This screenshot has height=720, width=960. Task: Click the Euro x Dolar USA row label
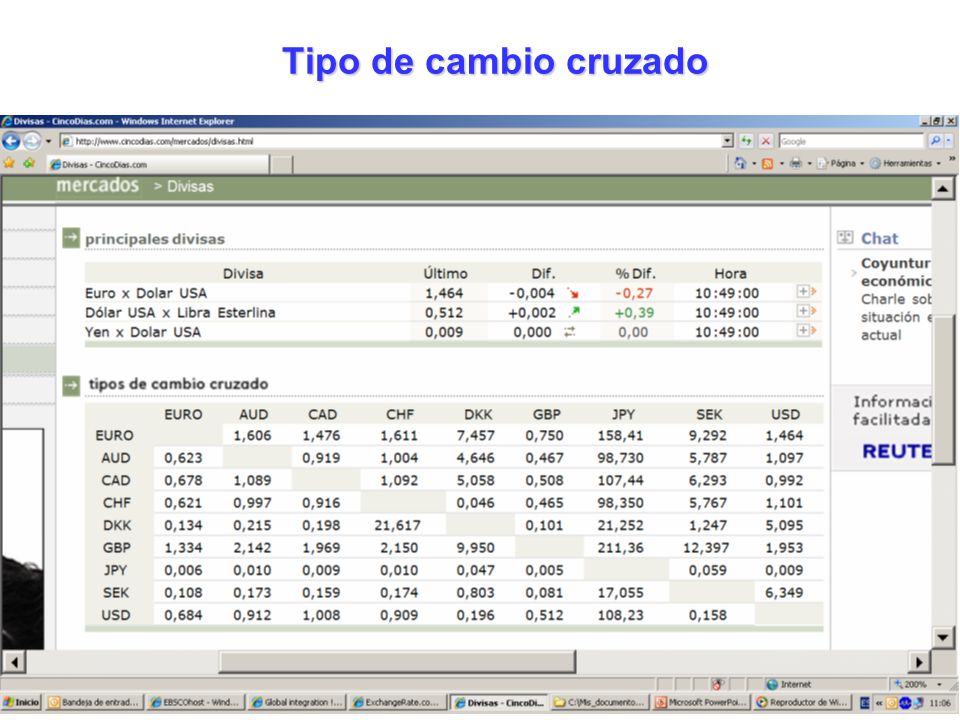tap(146, 293)
